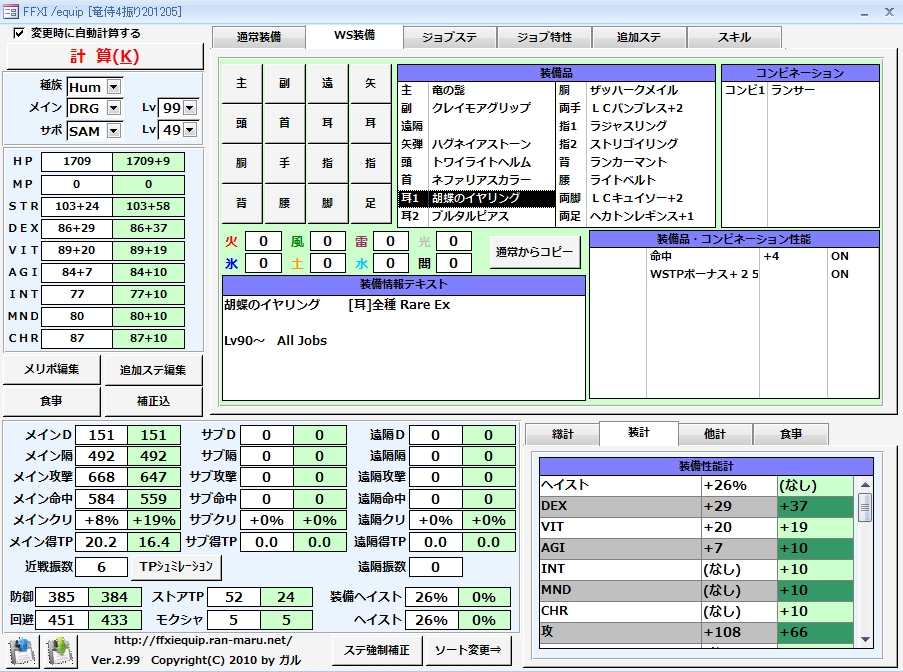Open the 装計 tab

[639, 432]
